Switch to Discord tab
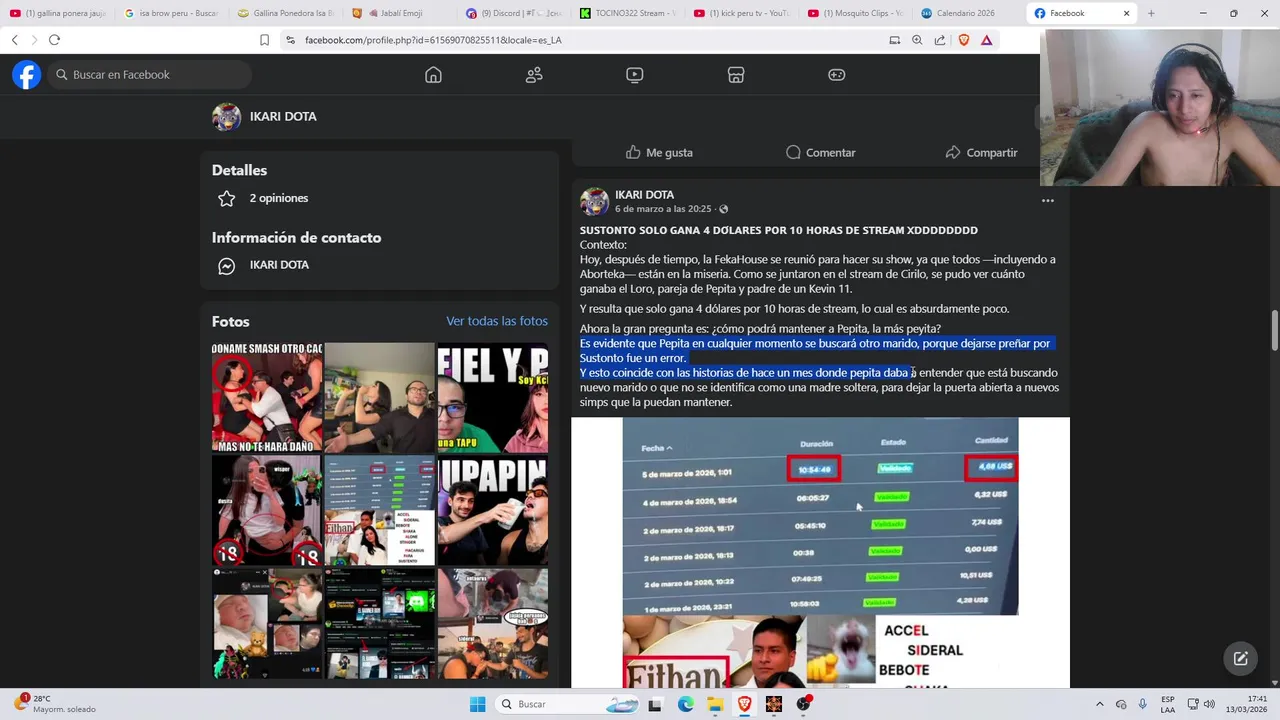 pos(514,13)
